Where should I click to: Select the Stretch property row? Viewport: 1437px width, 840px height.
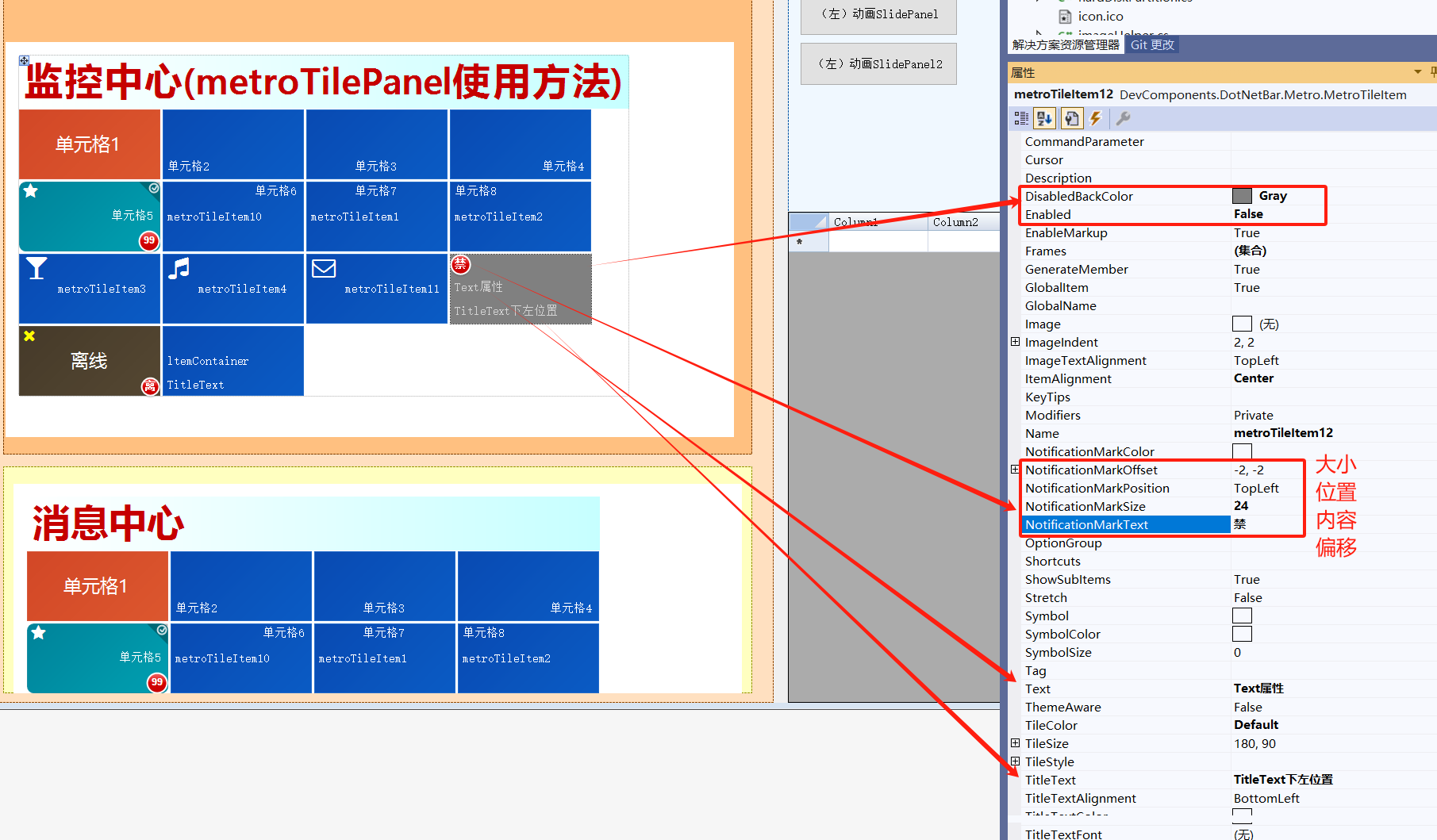1228,597
